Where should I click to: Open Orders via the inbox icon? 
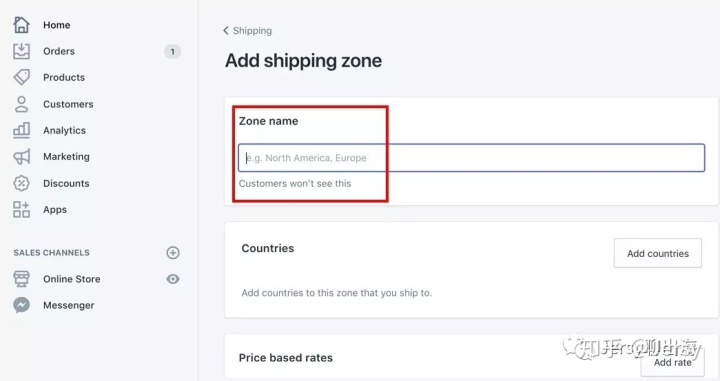pyautogui.click(x=21, y=51)
